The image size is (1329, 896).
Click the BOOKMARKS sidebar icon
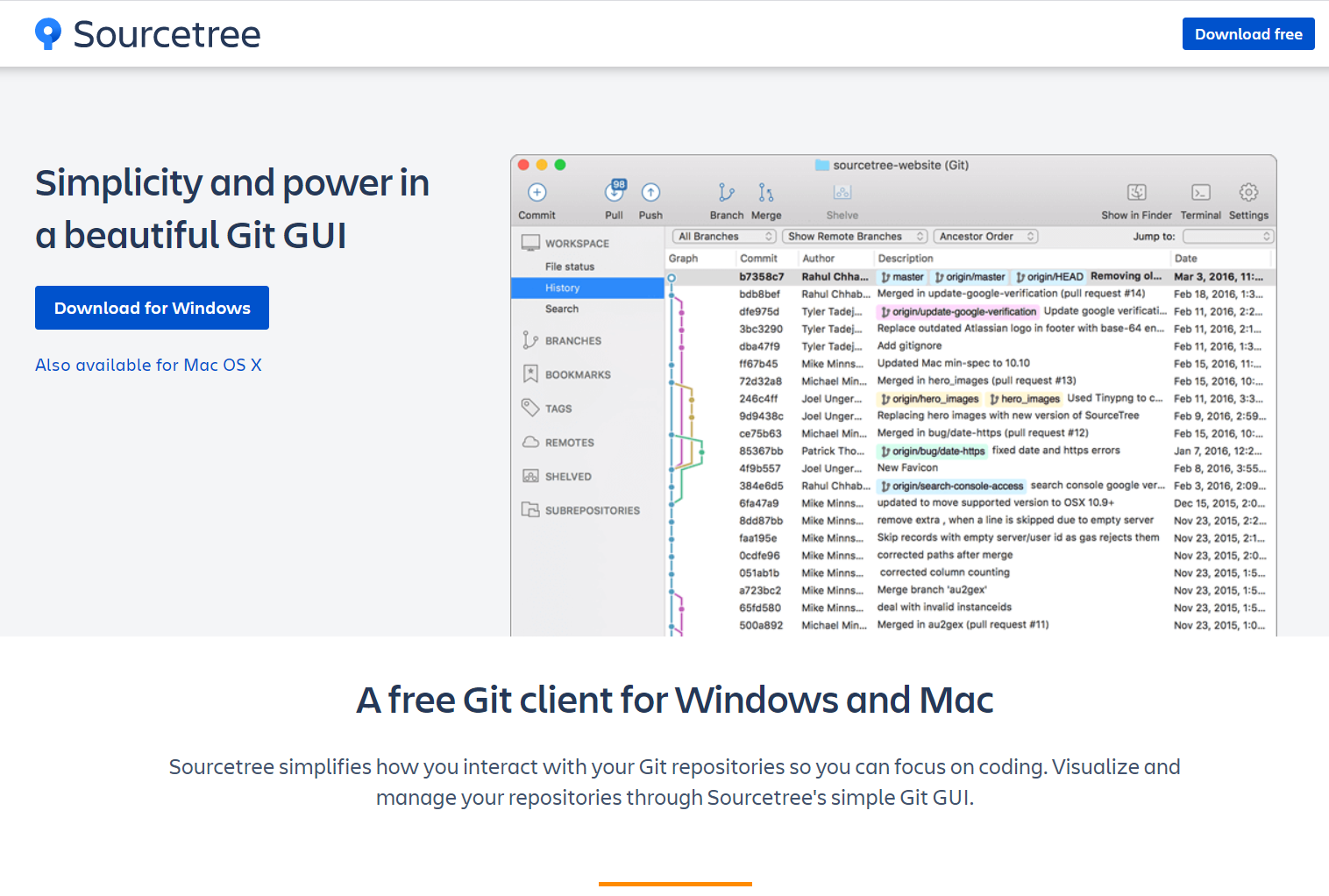tap(530, 374)
